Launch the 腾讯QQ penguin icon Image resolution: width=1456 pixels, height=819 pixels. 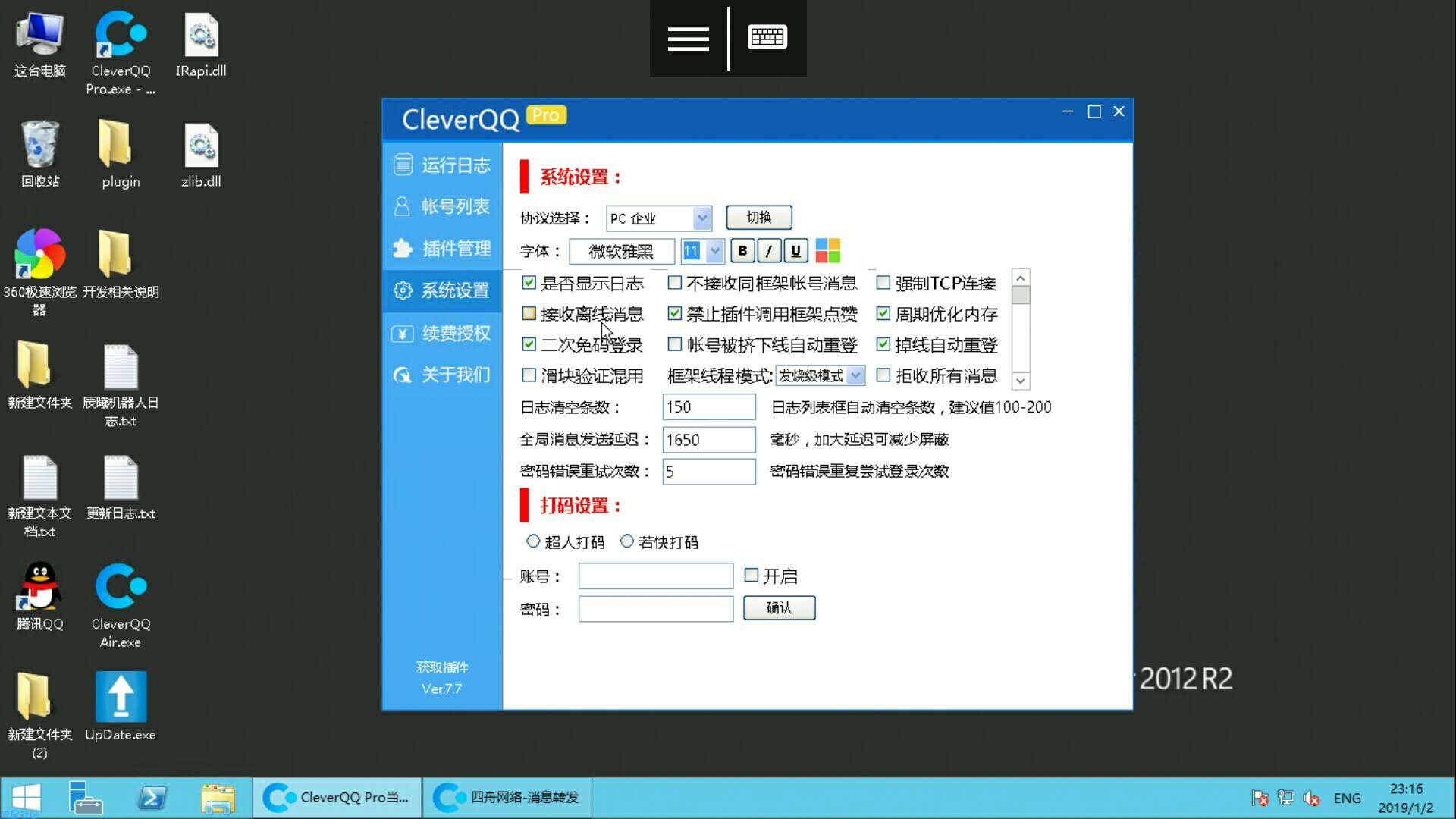(x=40, y=598)
